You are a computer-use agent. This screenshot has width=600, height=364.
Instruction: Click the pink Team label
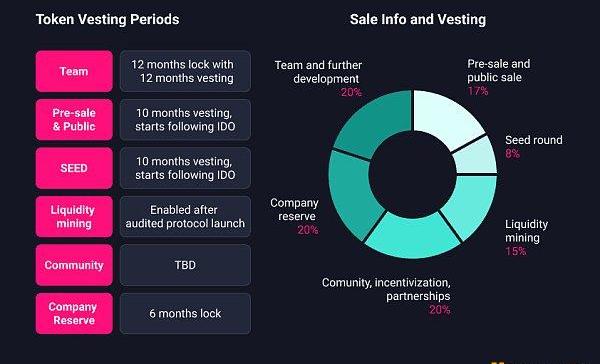[74, 71]
